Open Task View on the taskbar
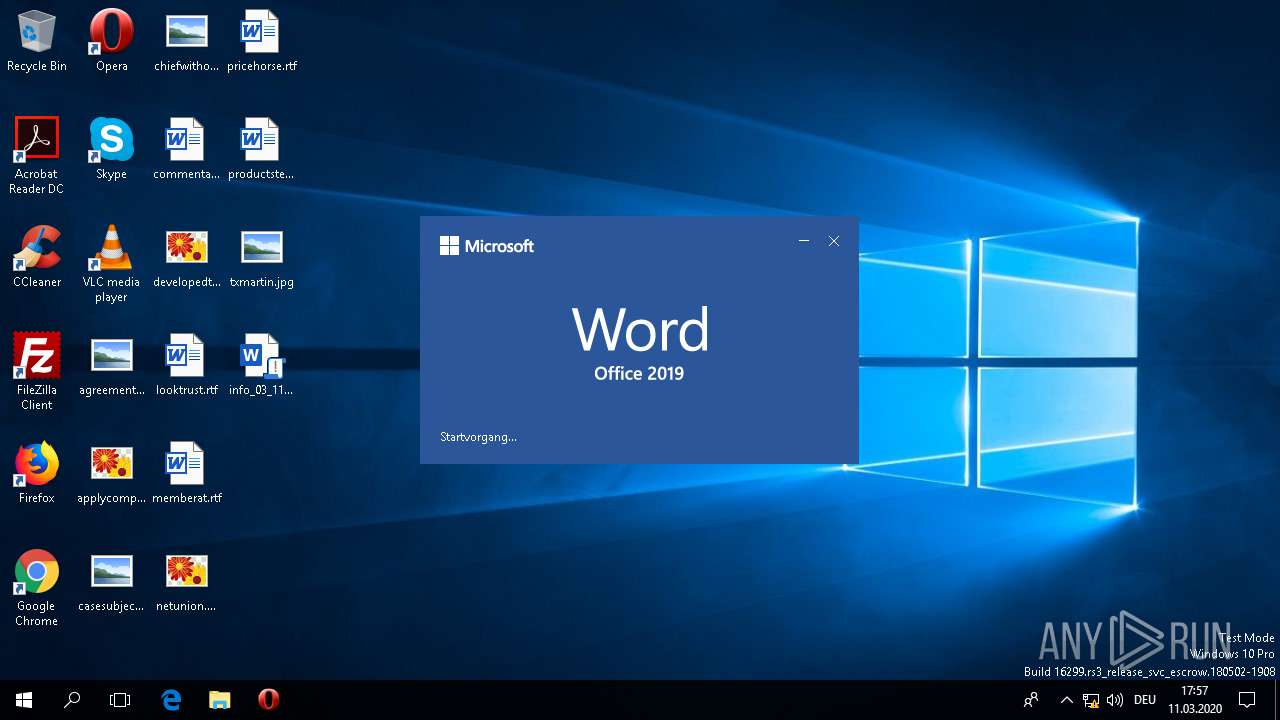The image size is (1280, 720). coord(120,700)
